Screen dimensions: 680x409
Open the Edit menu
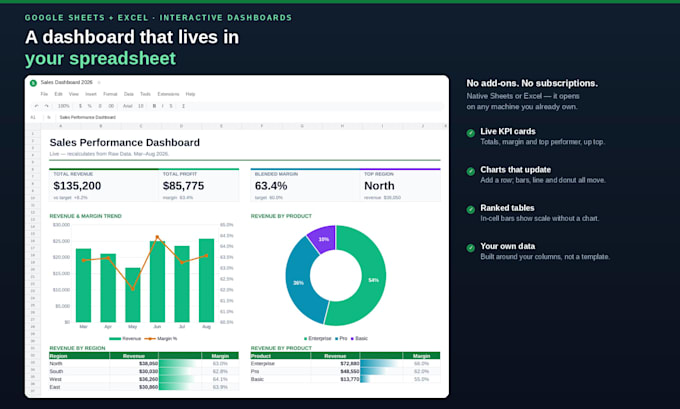click(x=59, y=94)
